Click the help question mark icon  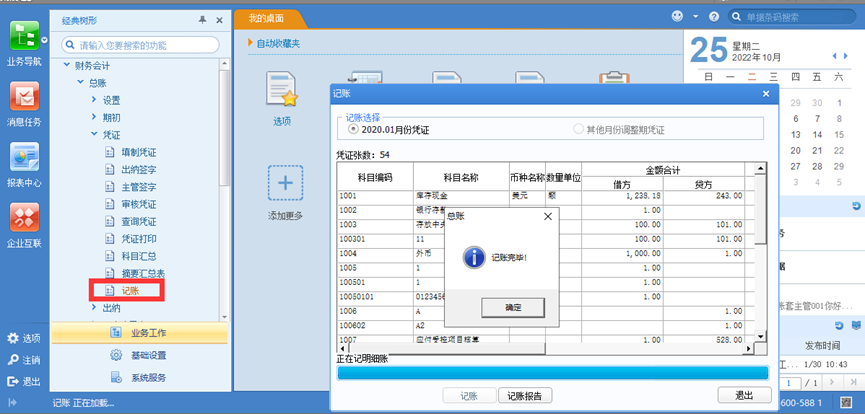click(714, 17)
